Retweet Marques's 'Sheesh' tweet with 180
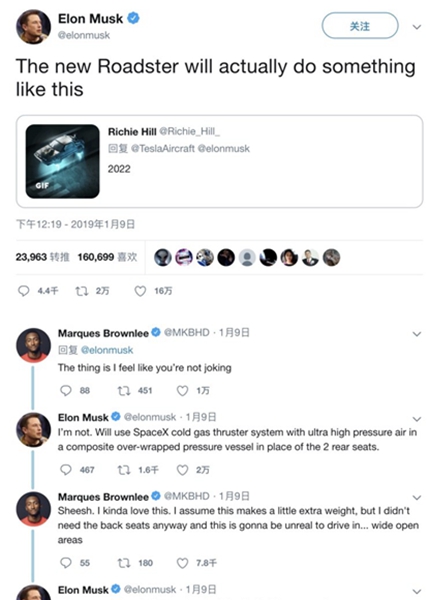The image size is (430, 600). click(x=124, y=563)
